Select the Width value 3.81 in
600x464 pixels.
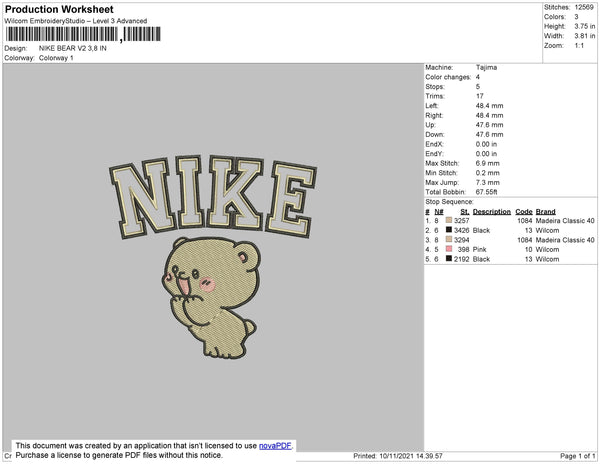[x=584, y=36]
